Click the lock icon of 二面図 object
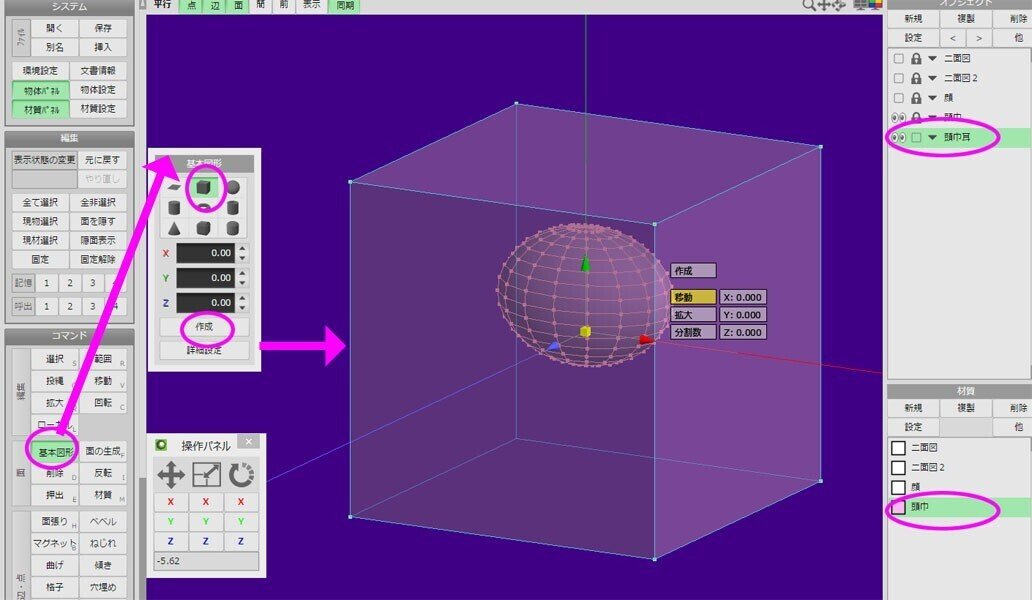 [916, 59]
